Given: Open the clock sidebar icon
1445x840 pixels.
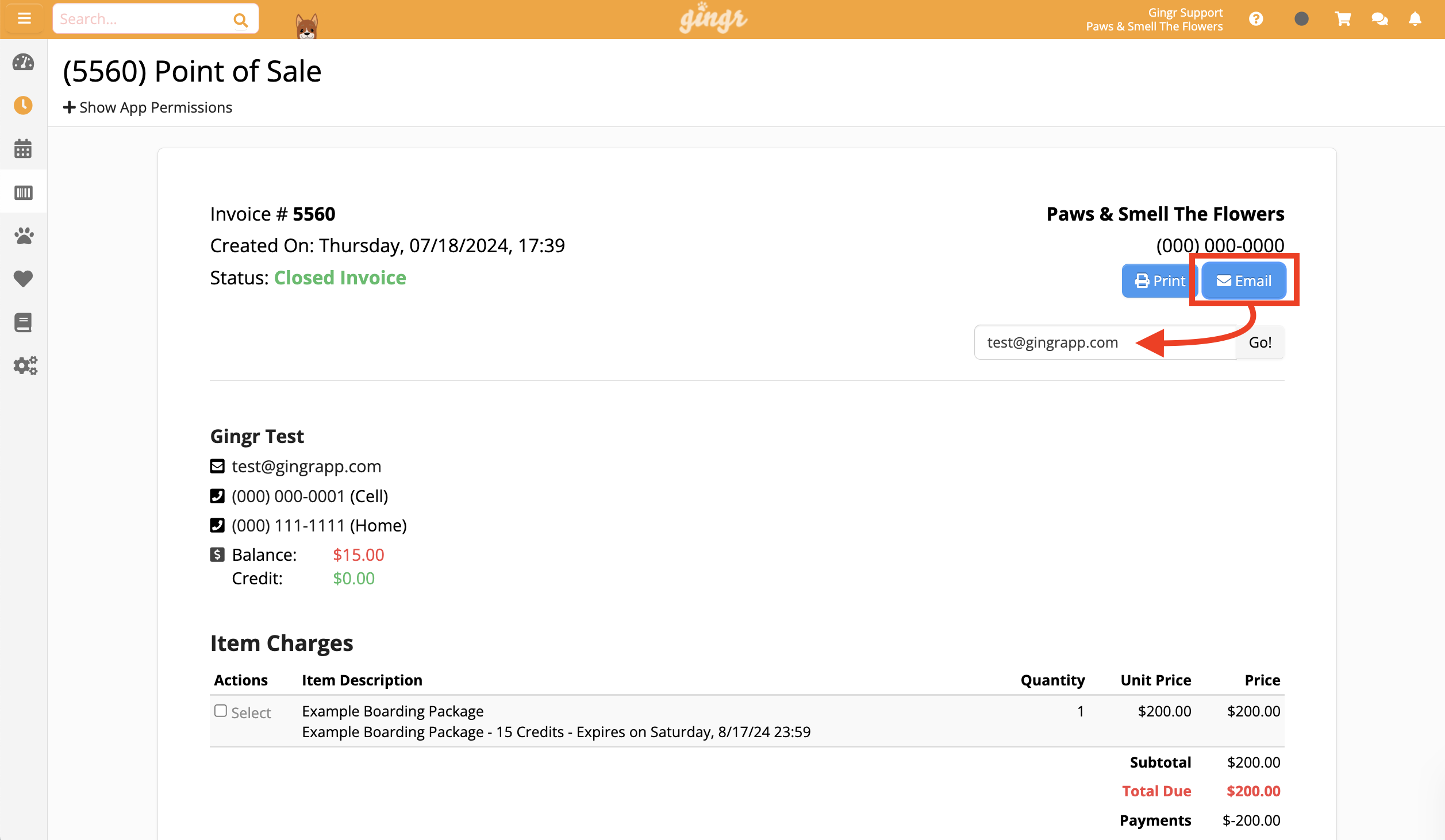Looking at the screenshot, I should pyautogui.click(x=23, y=105).
